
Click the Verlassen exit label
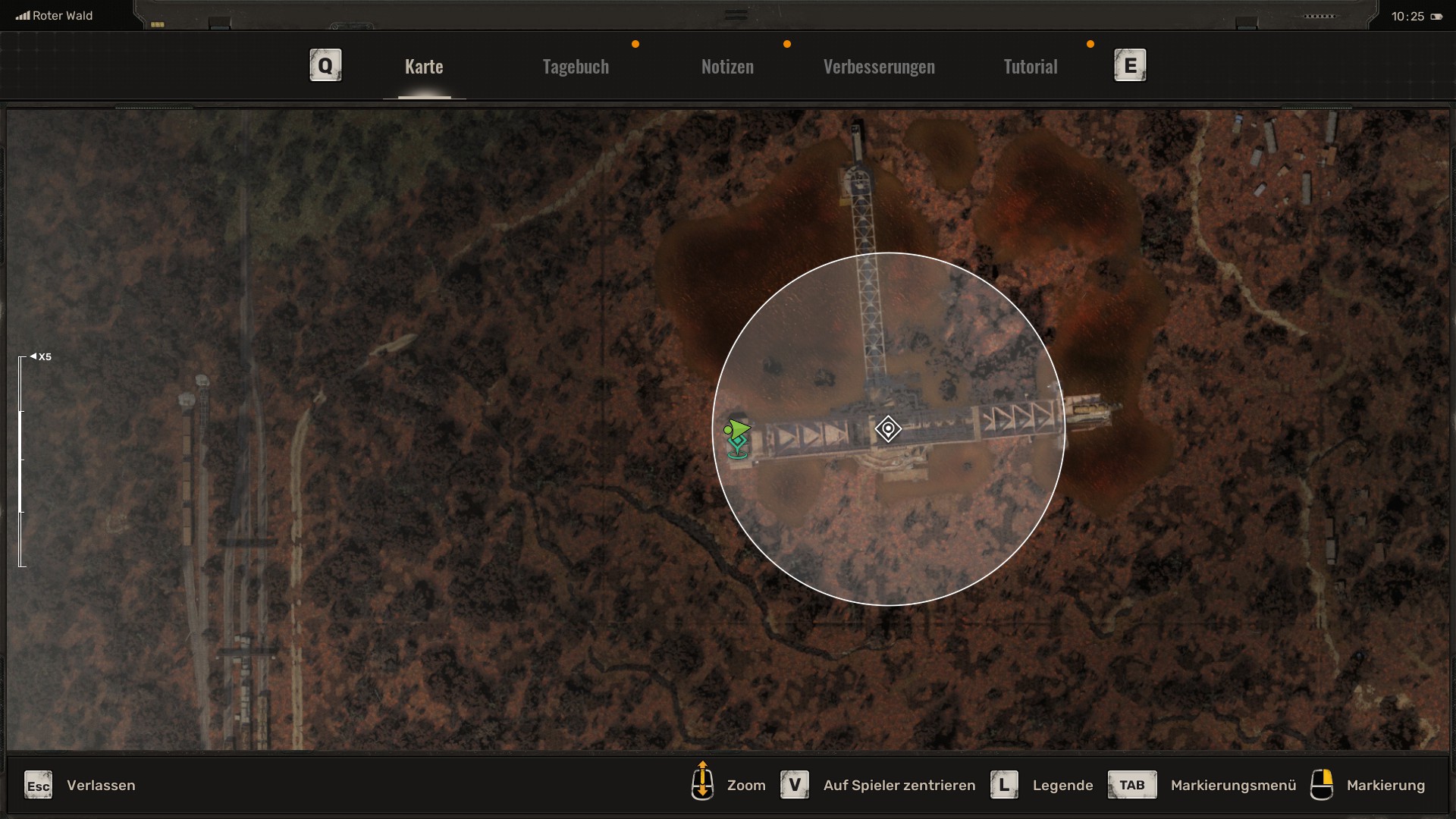(101, 786)
